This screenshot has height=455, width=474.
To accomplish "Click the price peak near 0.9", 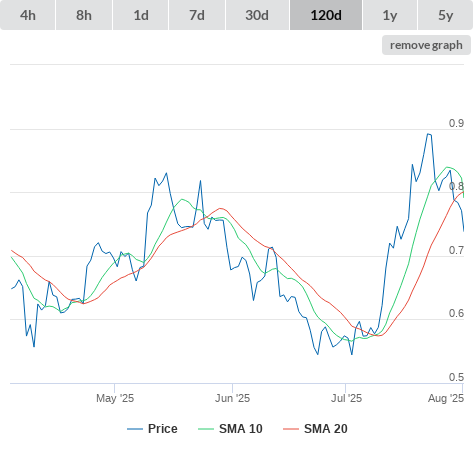I will click(x=429, y=134).
